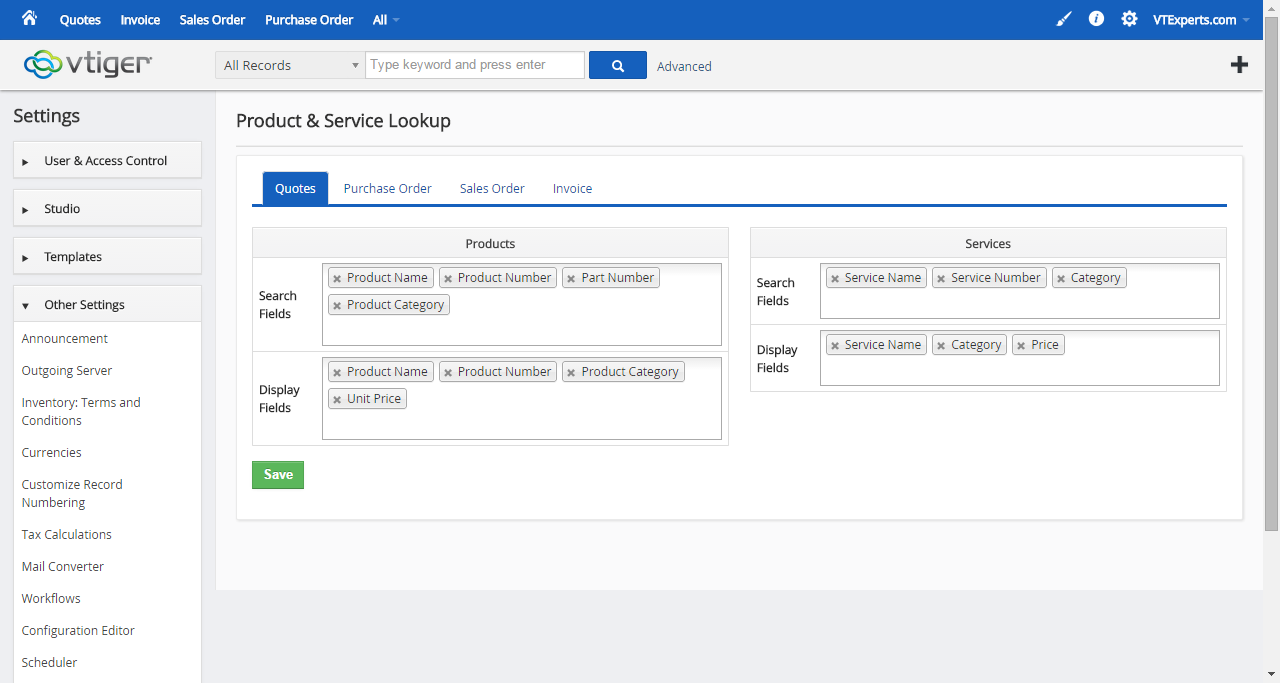The image size is (1280, 683).
Task: Click the green Save button
Action: pyautogui.click(x=278, y=475)
